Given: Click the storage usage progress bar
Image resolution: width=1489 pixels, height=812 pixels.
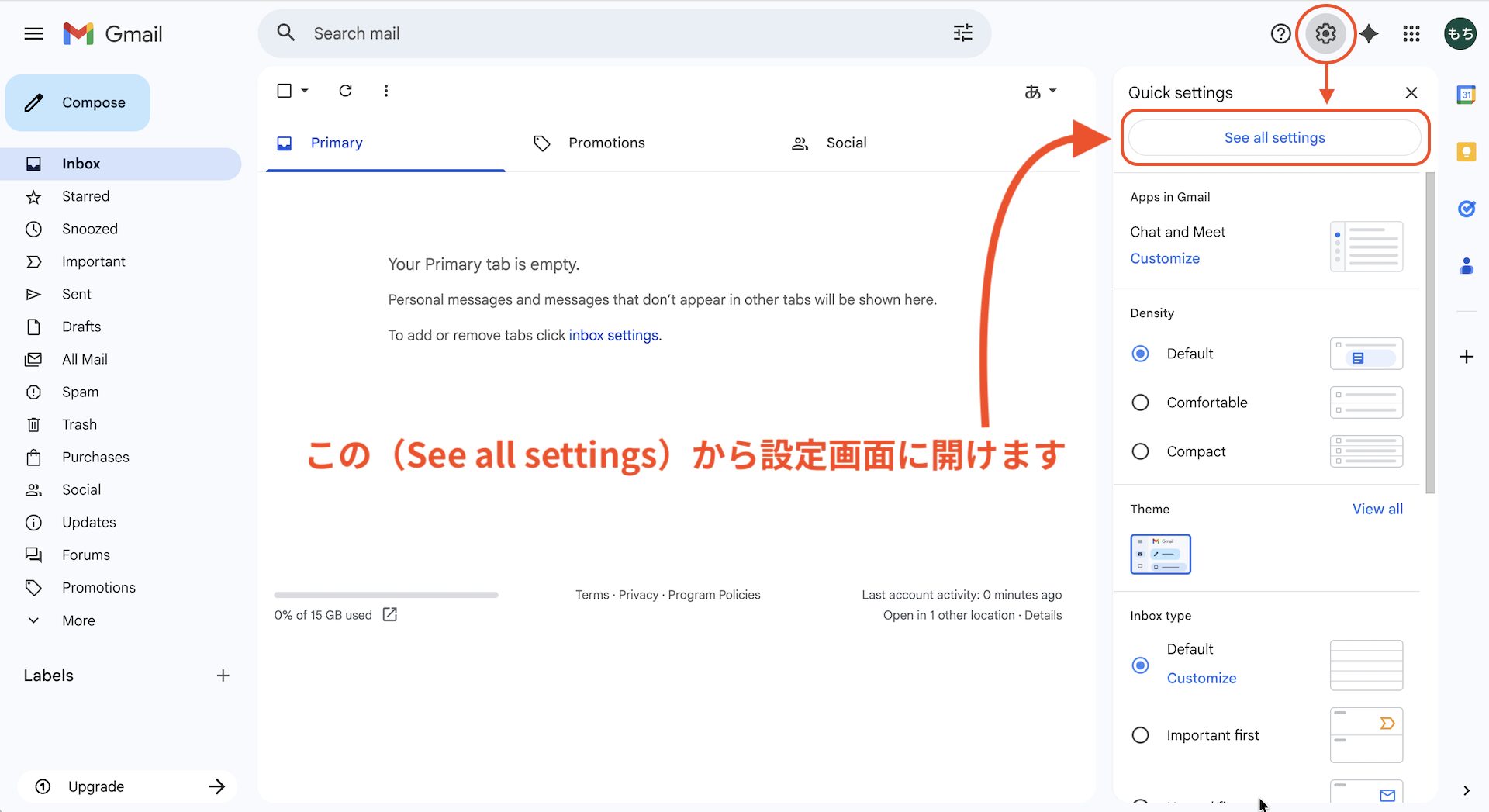Looking at the screenshot, I should 385,595.
